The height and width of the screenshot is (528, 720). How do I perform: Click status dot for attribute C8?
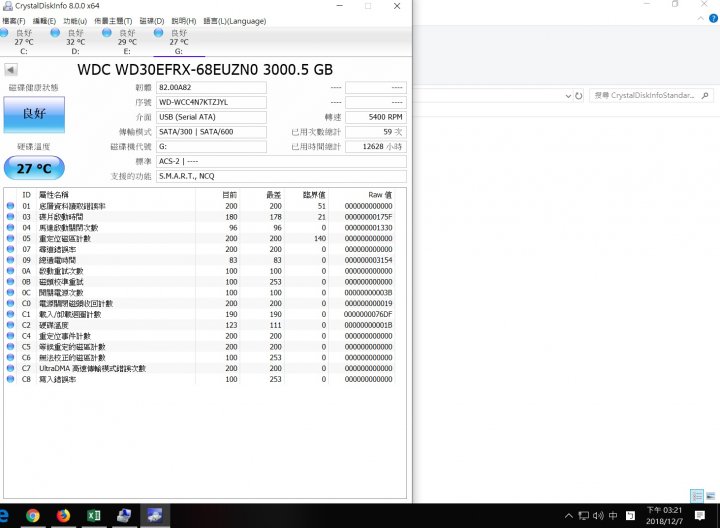pyautogui.click(x=11, y=379)
